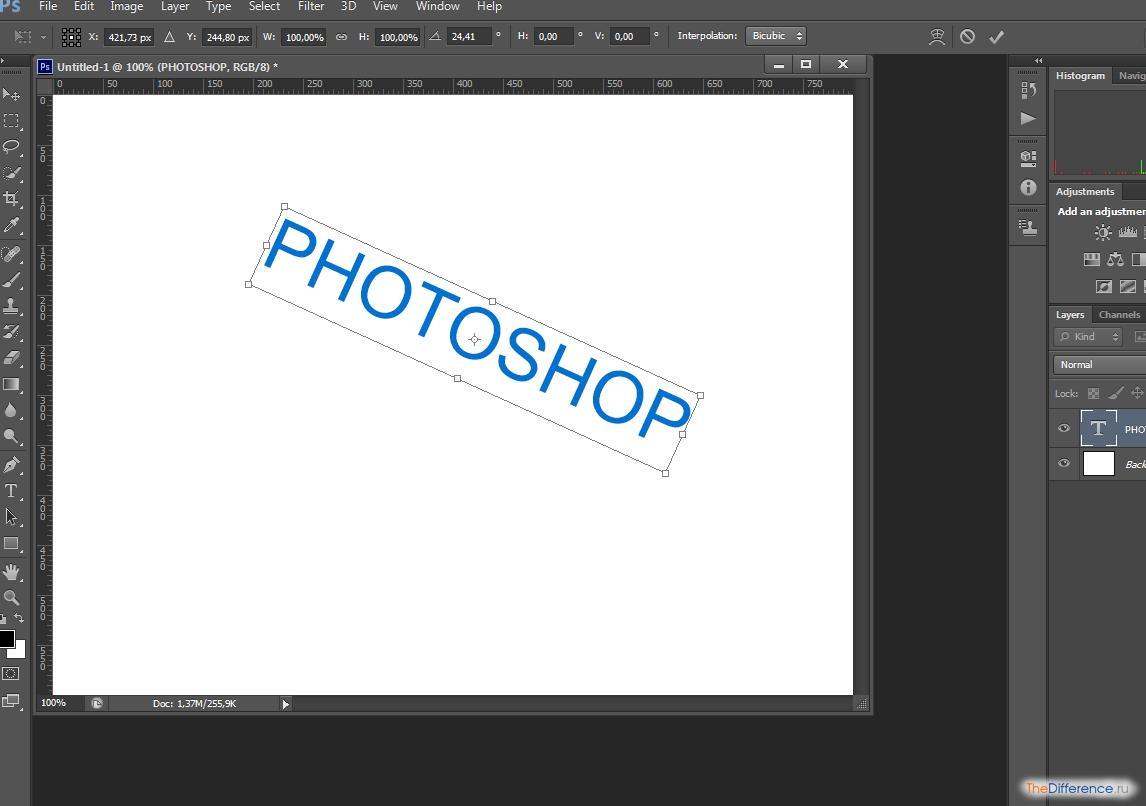The width and height of the screenshot is (1146, 806).
Task: Switch between free transform and warp modes
Action: pos(937,37)
